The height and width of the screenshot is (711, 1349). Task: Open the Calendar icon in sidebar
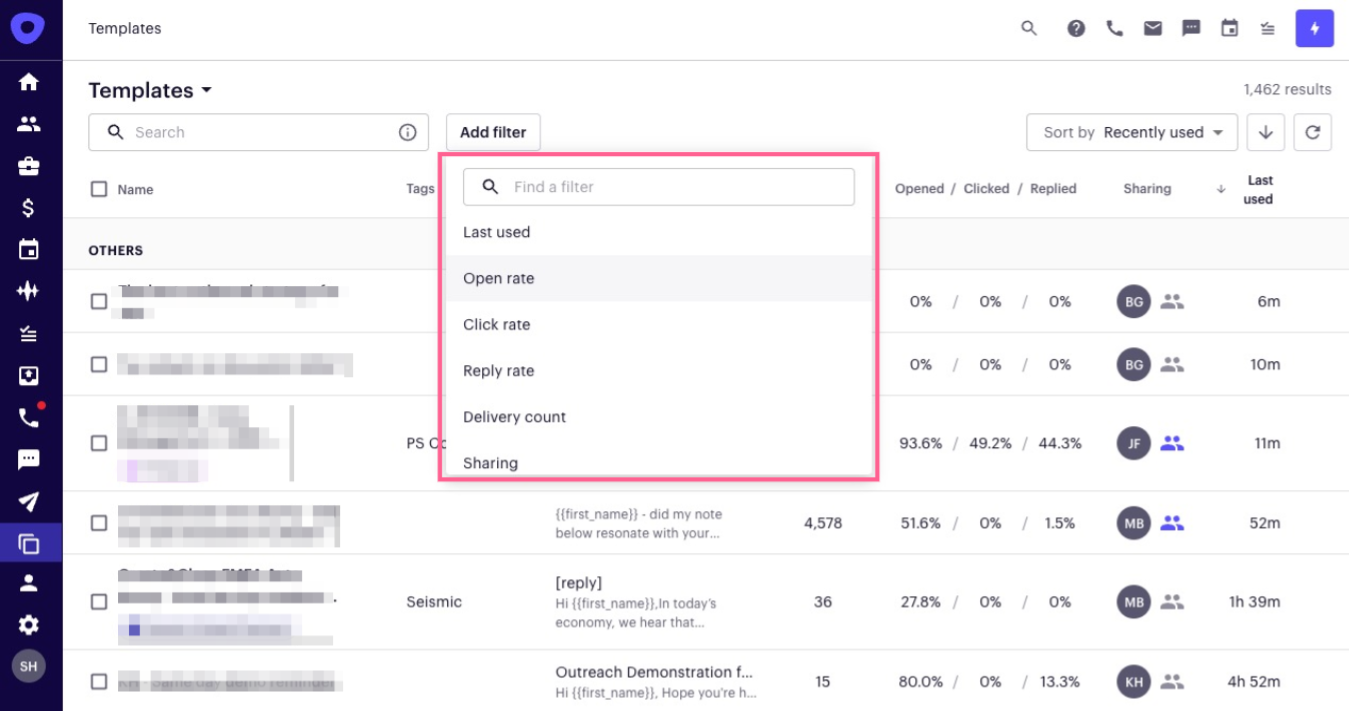click(x=29, y=250)
